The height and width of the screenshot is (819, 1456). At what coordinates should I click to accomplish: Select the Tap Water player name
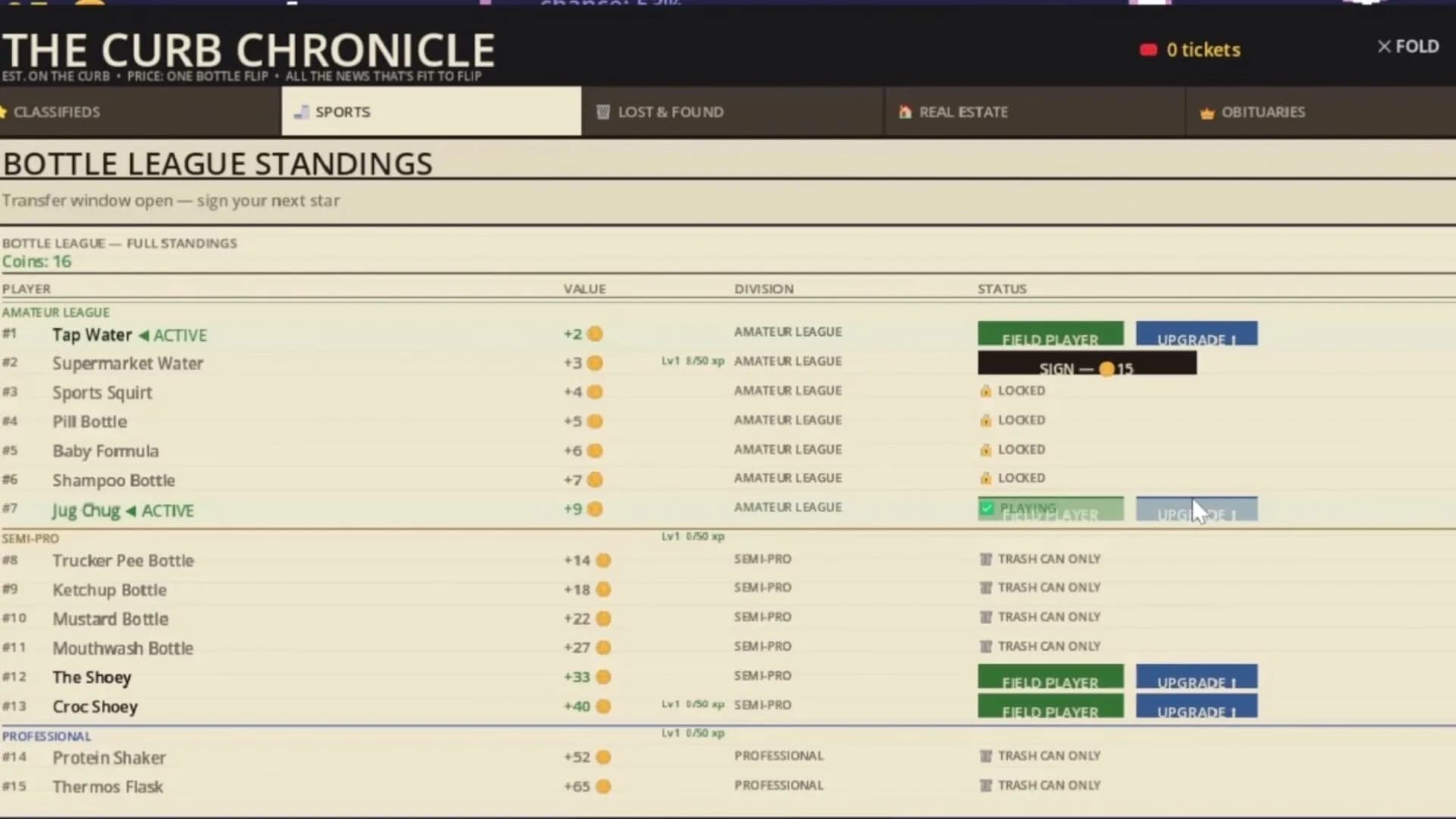pyautogui.click(x=92, y=334)
